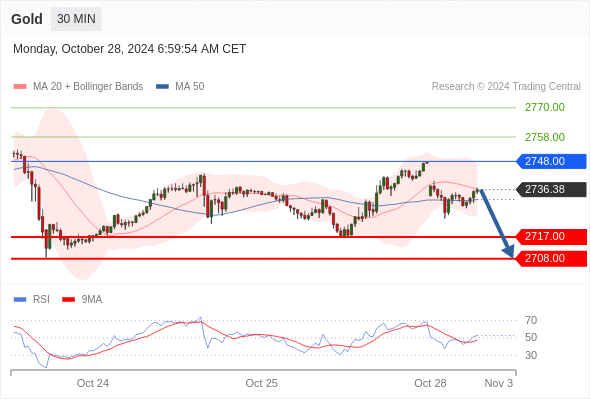Toggle the MA 50 legend label
This screenshot has height=400, width=590.
pos(190,87)
